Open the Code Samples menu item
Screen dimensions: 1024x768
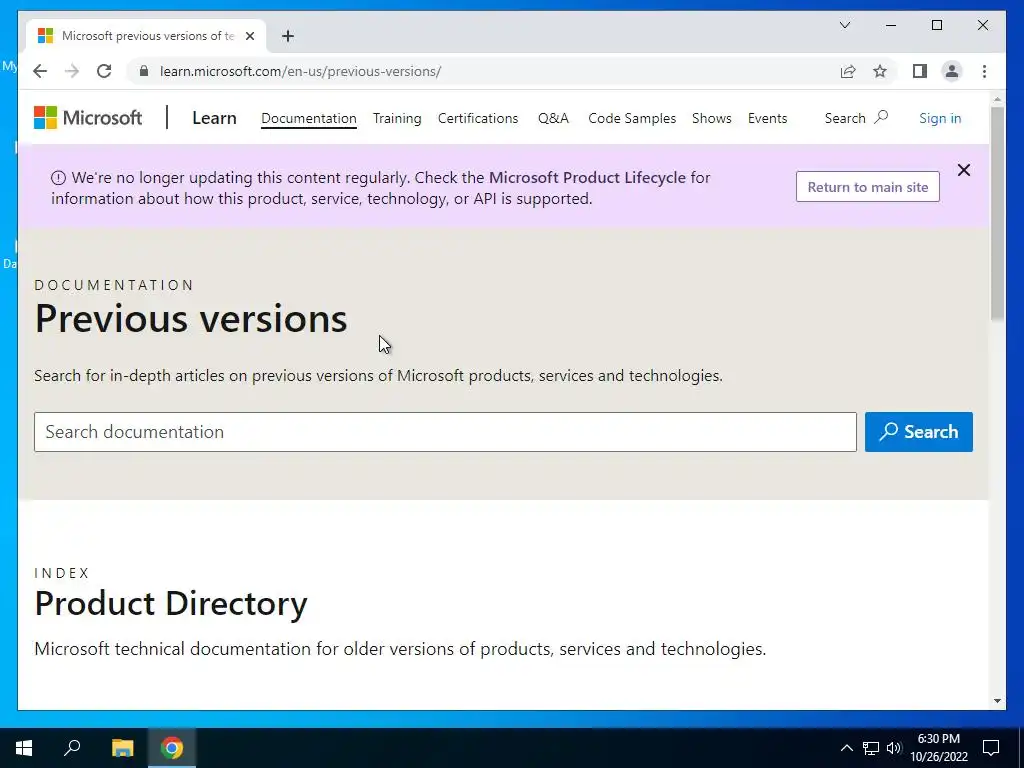tap(632, 118)
